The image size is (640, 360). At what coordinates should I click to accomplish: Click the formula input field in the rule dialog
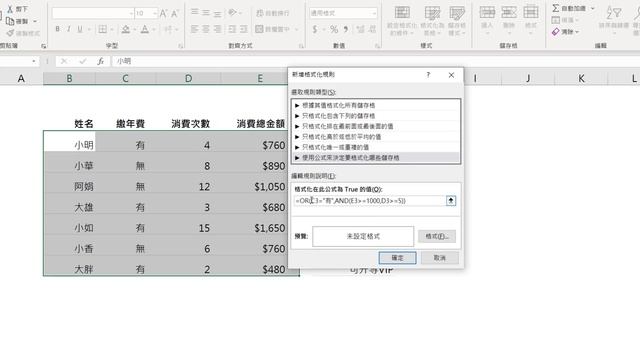tap(369, 201)
